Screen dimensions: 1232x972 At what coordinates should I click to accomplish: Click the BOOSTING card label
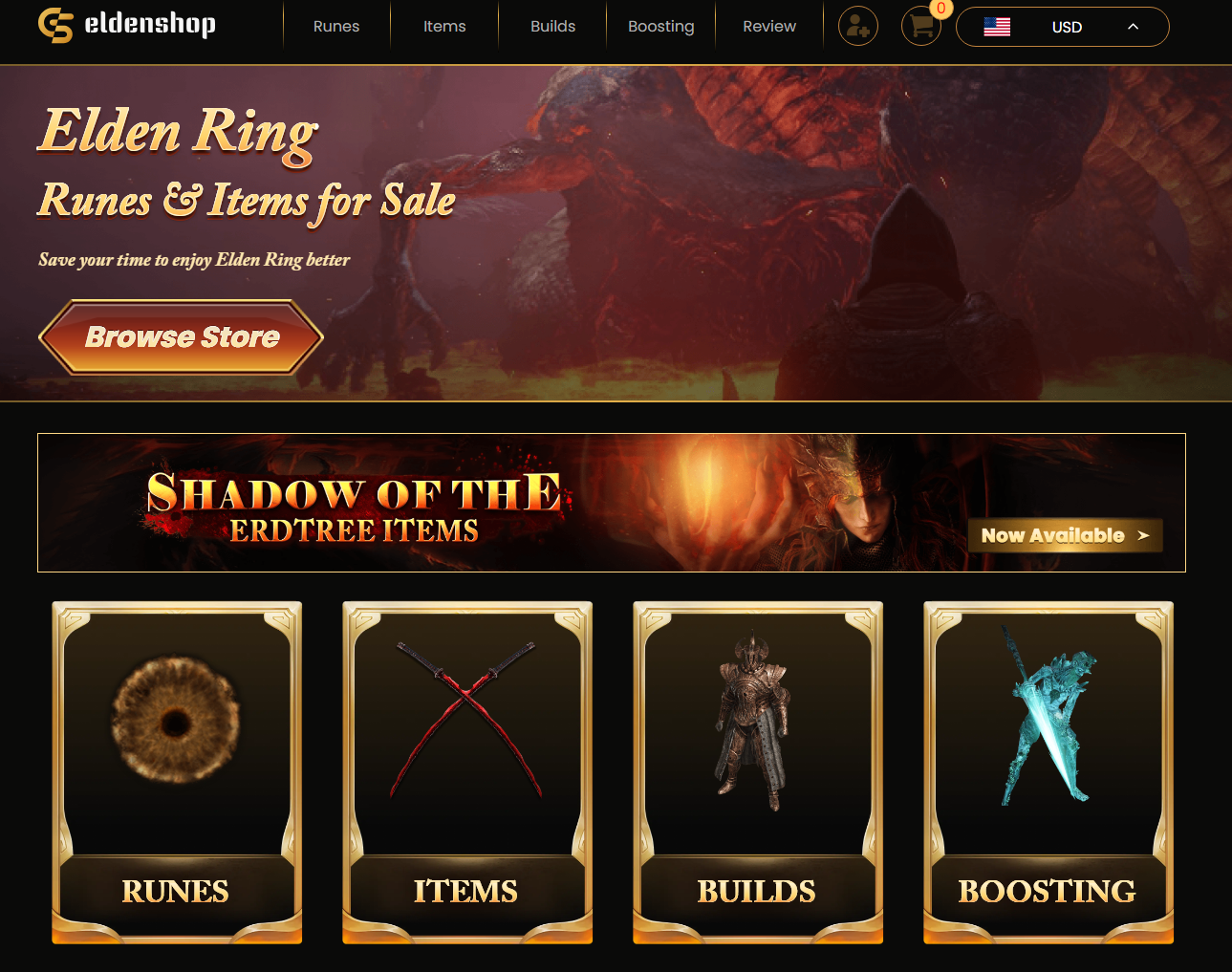pyautogui.click(x=1048, y=891)
